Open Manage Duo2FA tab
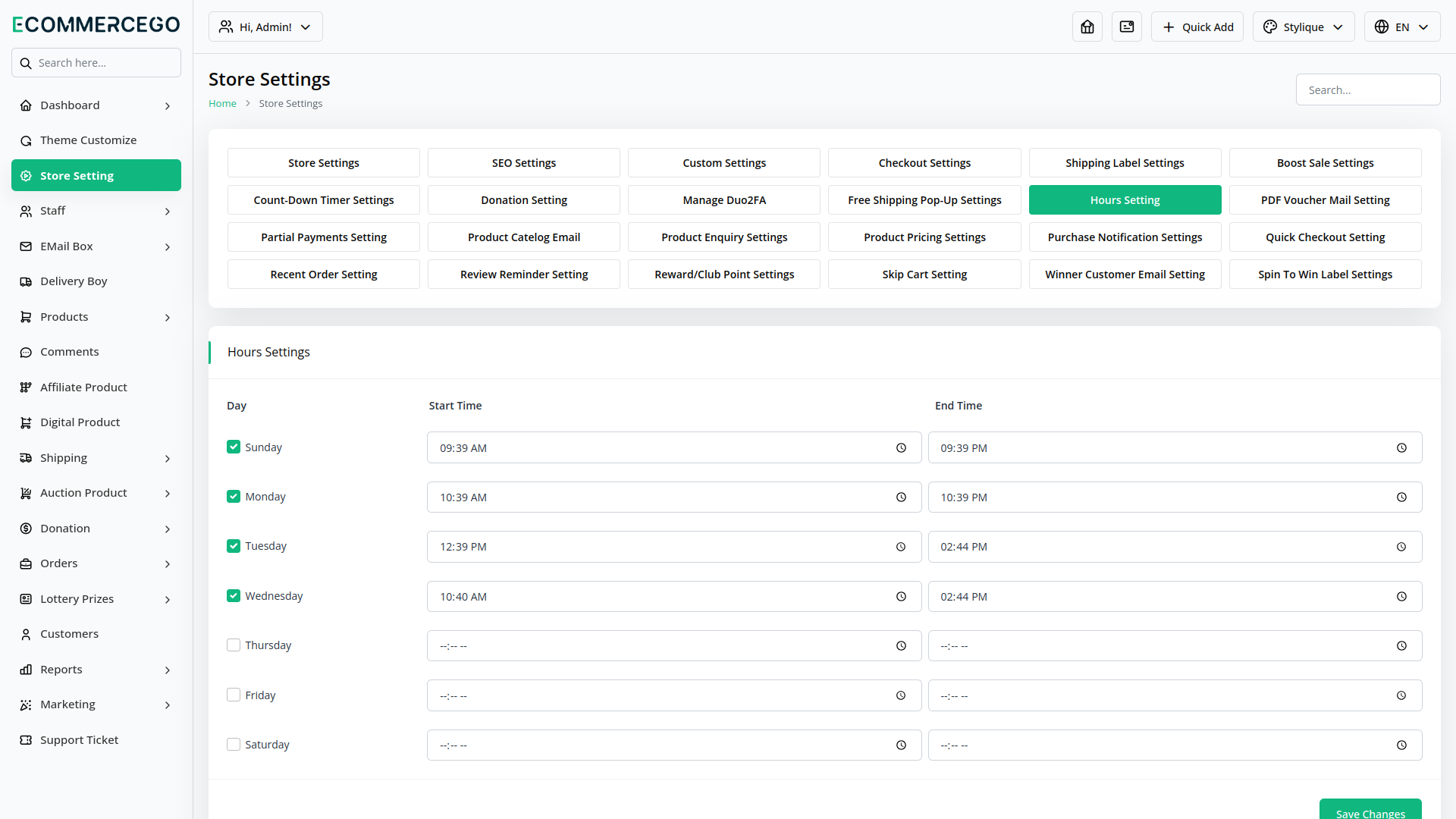The width and height of the screenshot is (1456, 819). [724, 200]
